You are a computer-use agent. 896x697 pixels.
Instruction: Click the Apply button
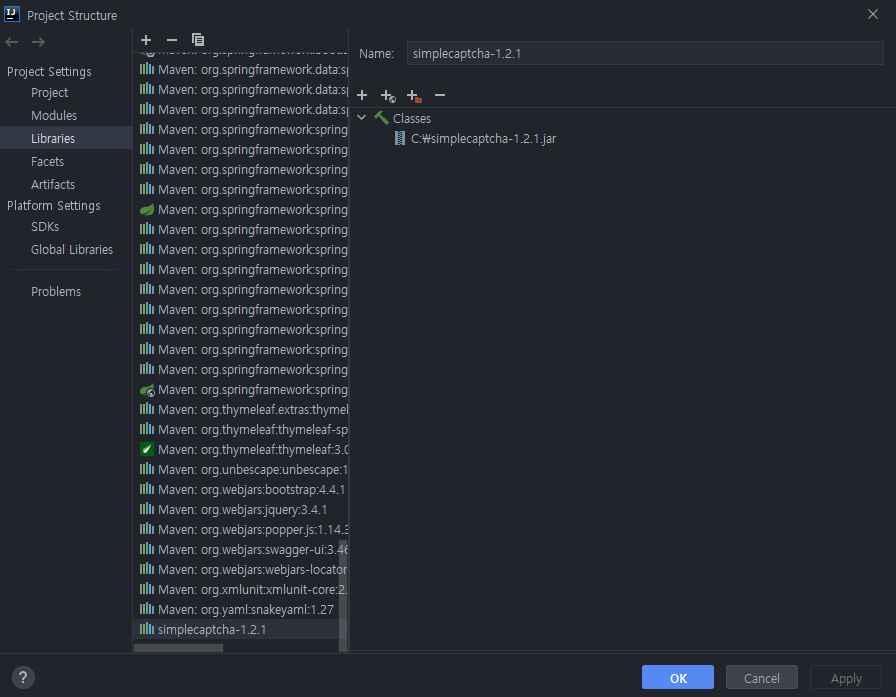tap(846, 678)
